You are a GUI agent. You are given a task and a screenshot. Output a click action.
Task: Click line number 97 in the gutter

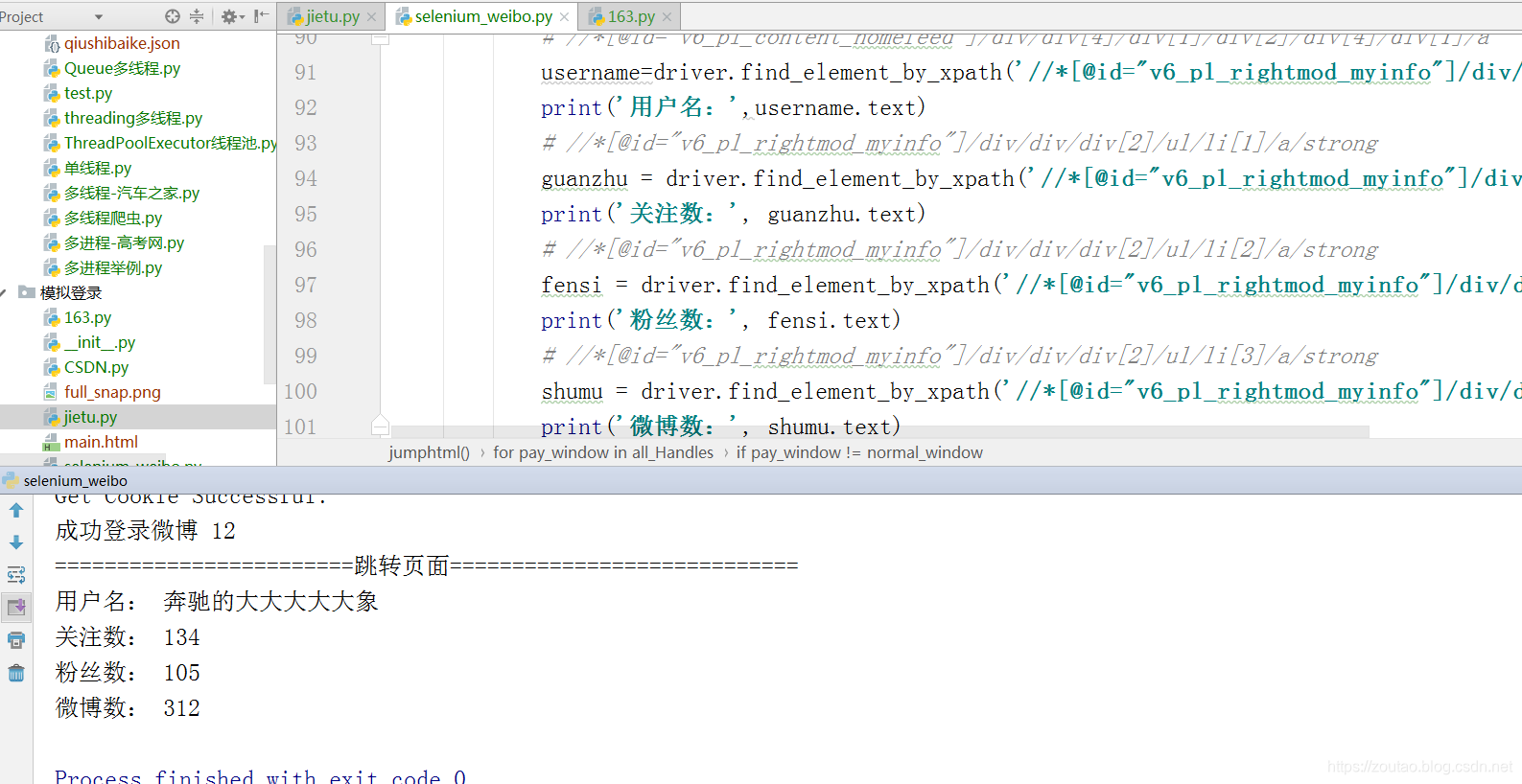(305, 285)
